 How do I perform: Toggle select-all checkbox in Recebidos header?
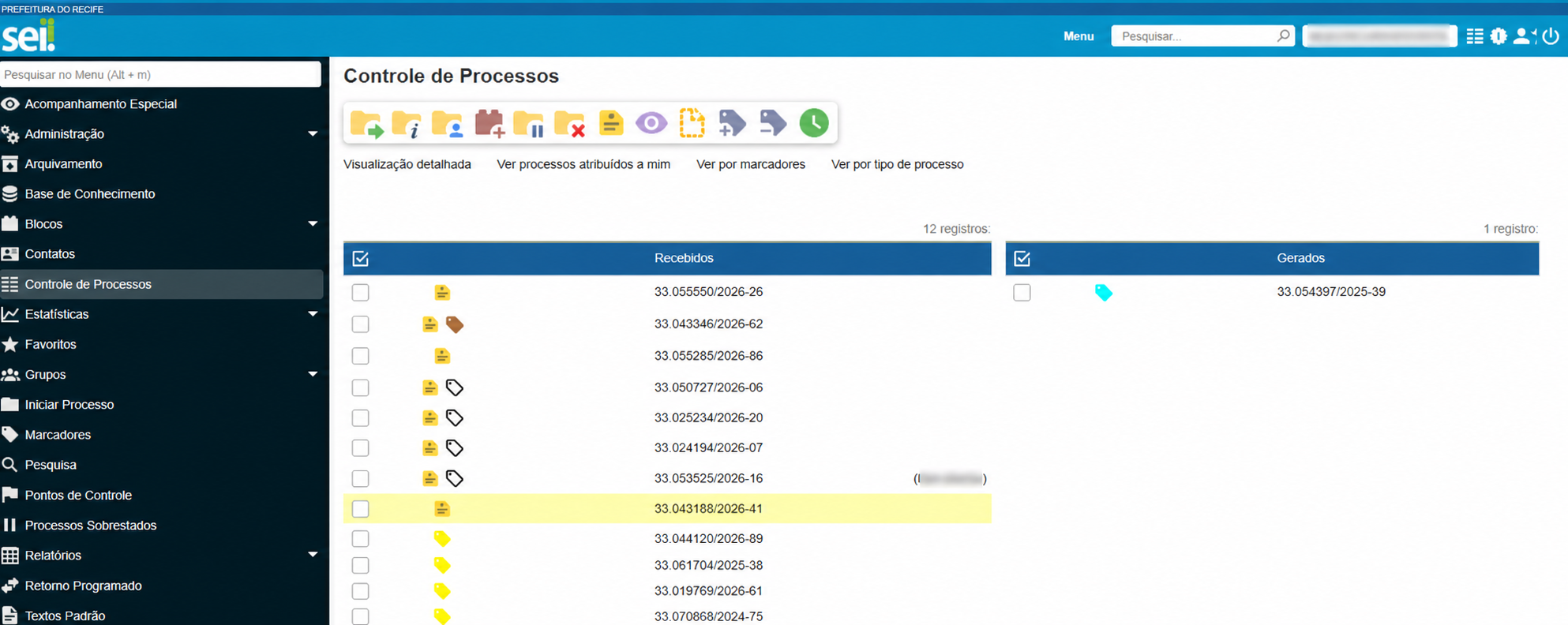tap(361, 259)
